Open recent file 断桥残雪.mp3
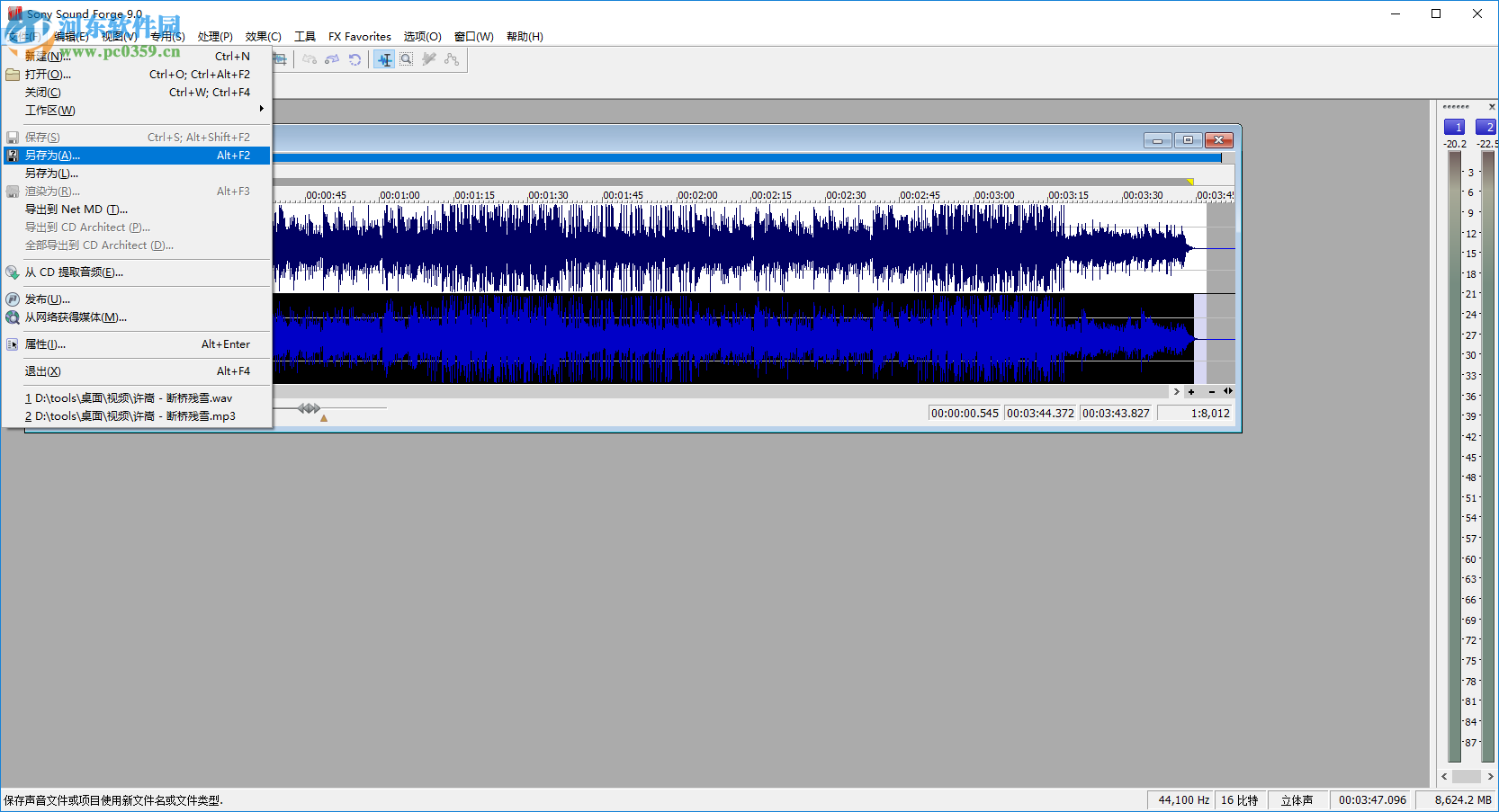The image size is (1499, 812). click(135, 416)
